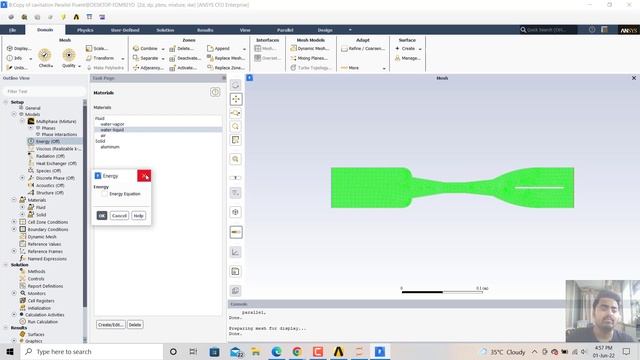Click the zoom magnifier in the viewport toolbar
Viewport: 640px width, 360px height.
[236, 127]
